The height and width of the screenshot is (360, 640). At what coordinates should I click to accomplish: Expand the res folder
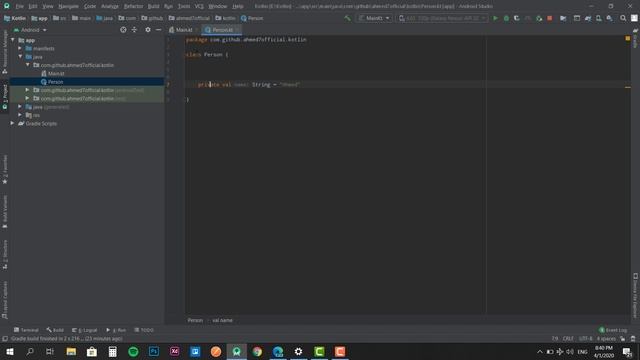20,115
